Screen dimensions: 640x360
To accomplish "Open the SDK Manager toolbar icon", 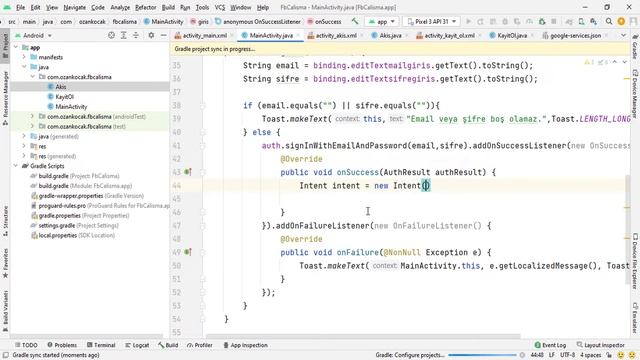I will [x=593, y=21].
